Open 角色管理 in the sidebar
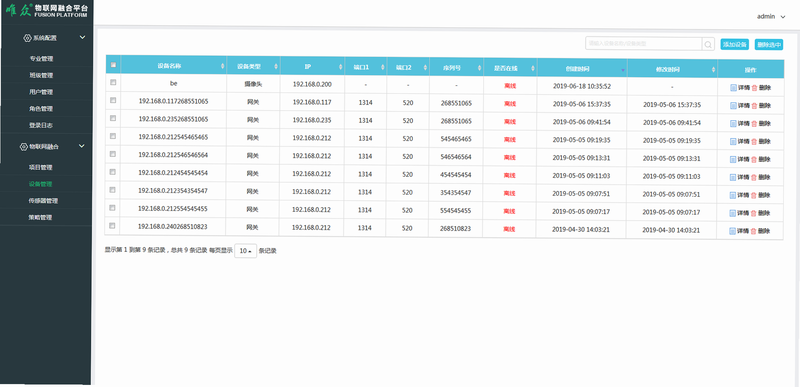 point(41,109)
